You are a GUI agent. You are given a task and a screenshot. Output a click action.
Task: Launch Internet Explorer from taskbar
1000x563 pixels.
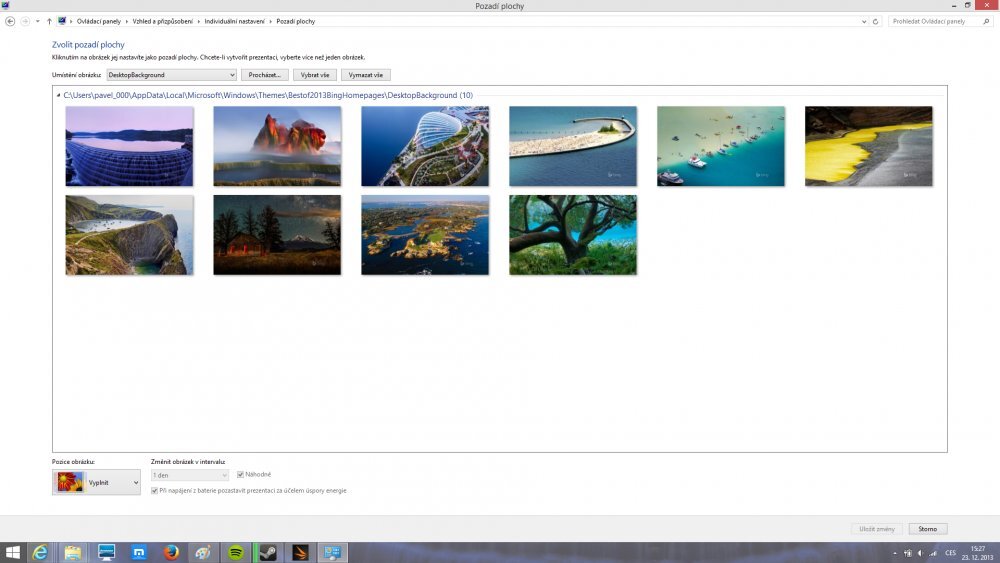[40, 552]
